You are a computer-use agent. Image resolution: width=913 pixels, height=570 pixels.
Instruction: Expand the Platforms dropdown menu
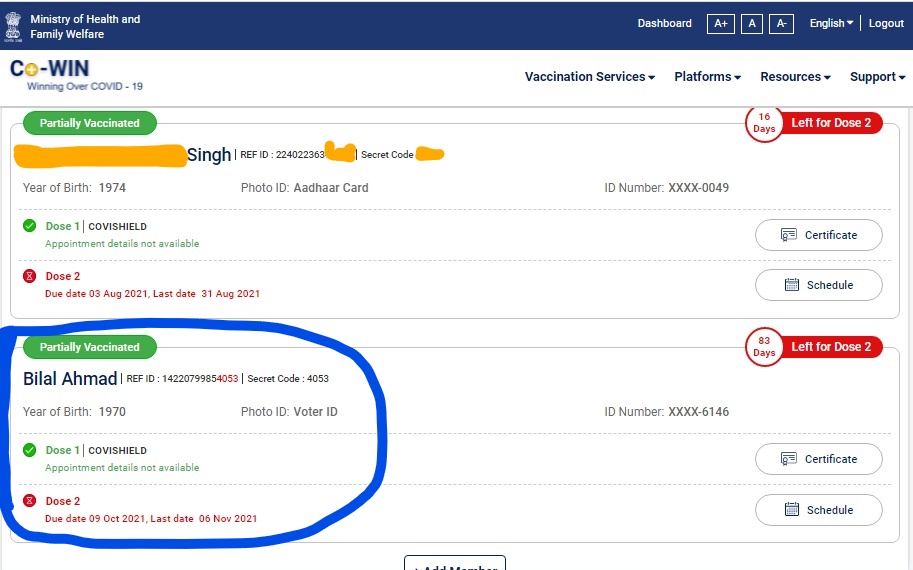coord(707,77)
